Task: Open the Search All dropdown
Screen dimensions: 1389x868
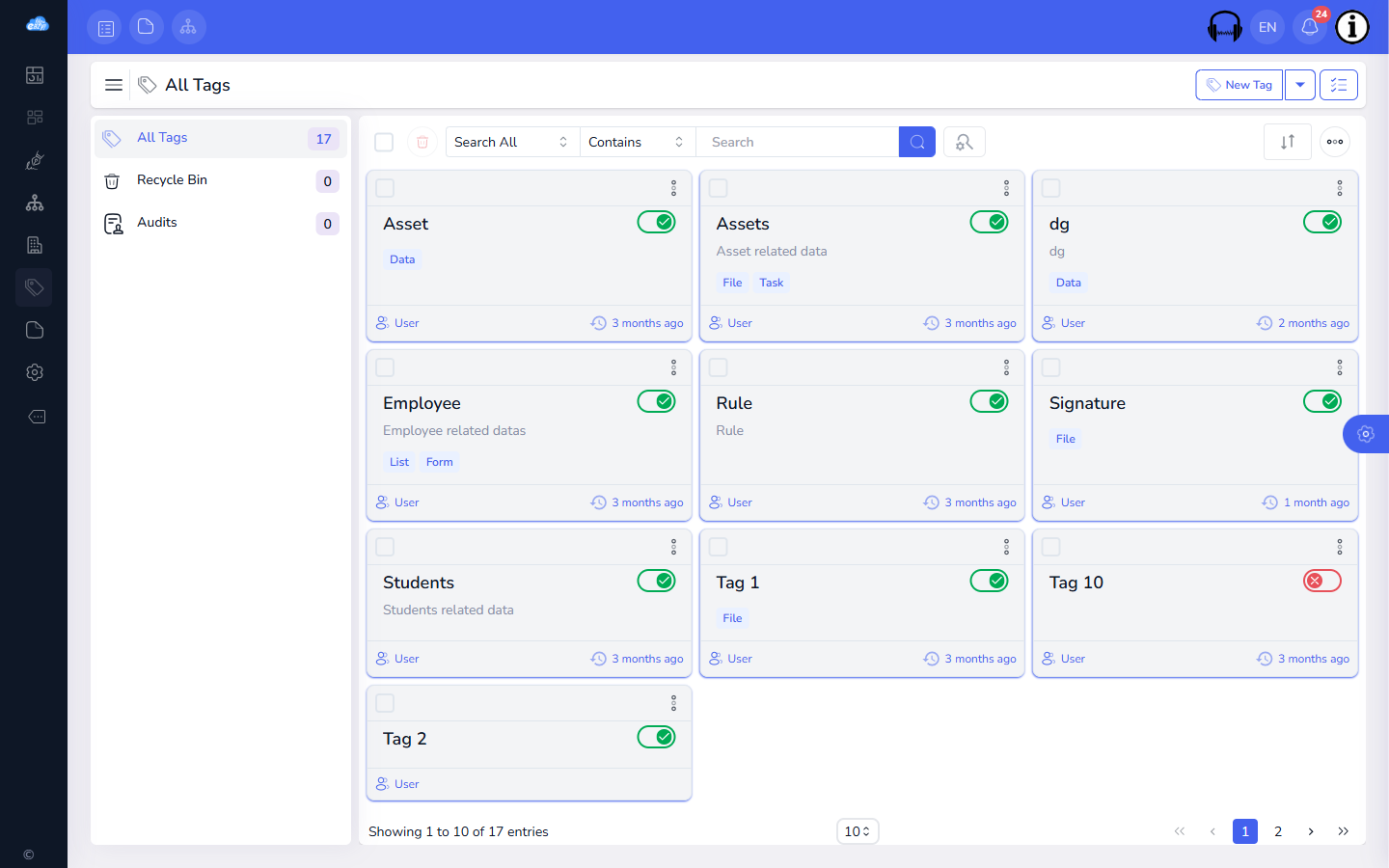Action: (x=513, y=142)
